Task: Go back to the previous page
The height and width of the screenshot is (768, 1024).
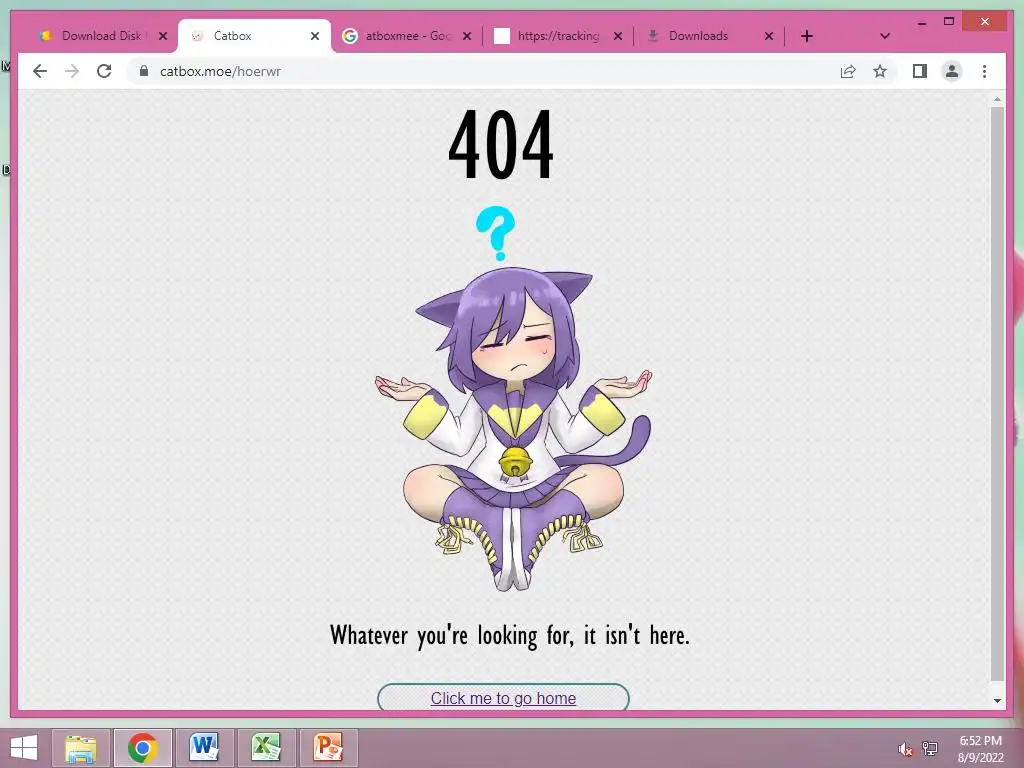Action: click(40, 71)
